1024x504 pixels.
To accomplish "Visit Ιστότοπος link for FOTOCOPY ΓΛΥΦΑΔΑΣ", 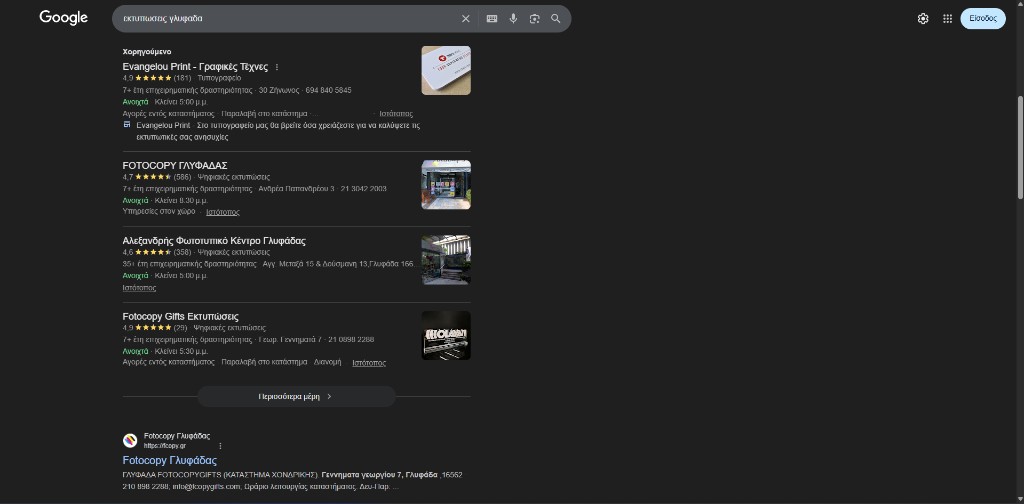I will coord(223,212).
